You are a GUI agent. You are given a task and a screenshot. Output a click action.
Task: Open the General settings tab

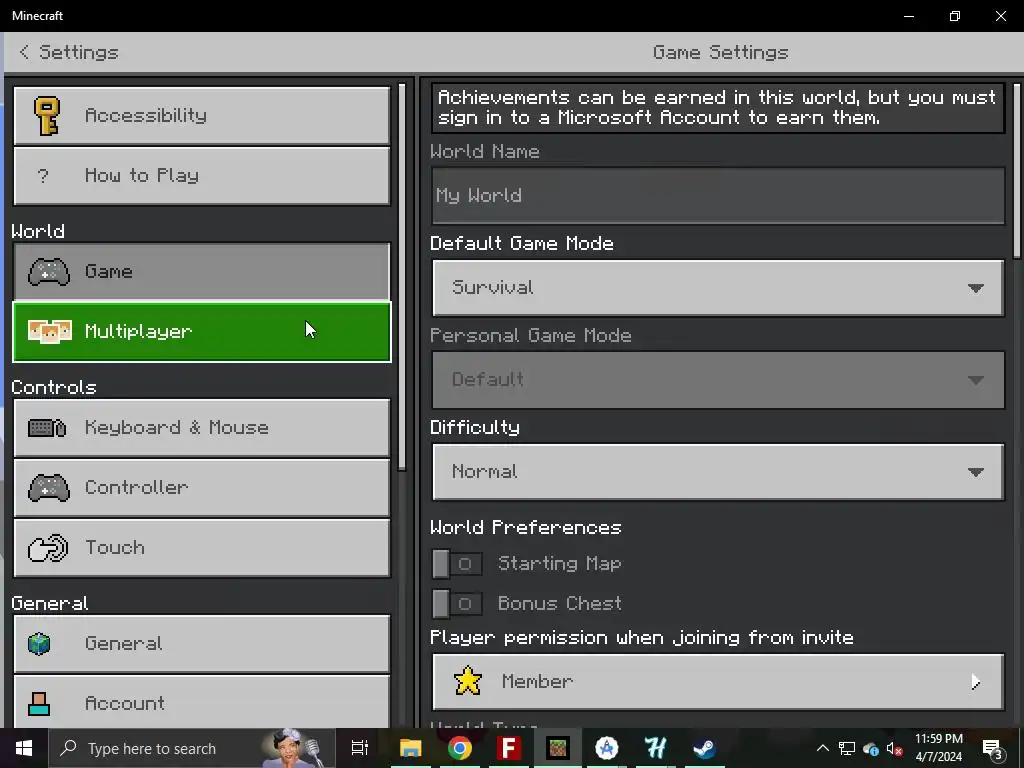coord(202,644)
